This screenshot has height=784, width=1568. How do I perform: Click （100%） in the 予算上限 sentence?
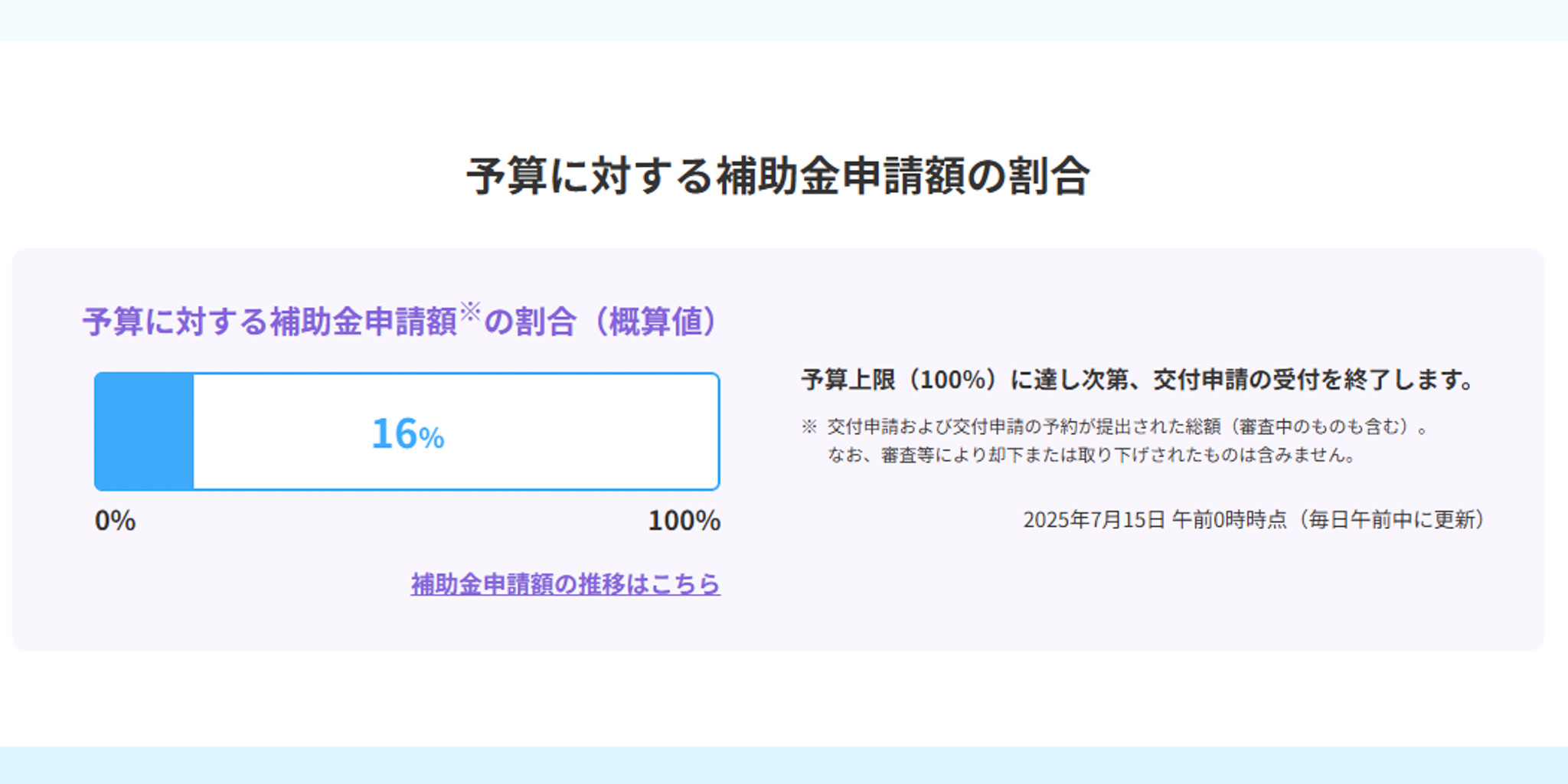pyautogui.click(x=952, y=379)
